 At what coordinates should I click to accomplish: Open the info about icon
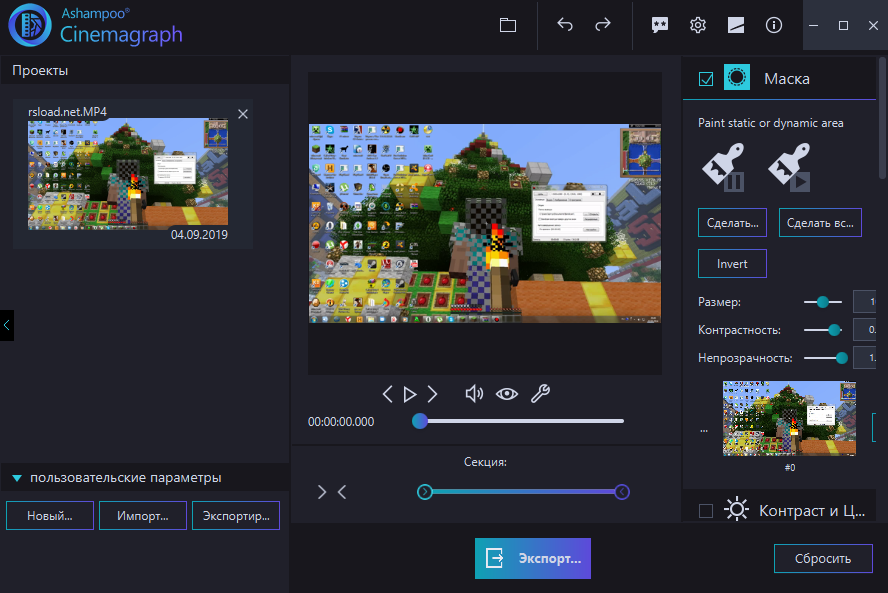click(x=774, y=25)
